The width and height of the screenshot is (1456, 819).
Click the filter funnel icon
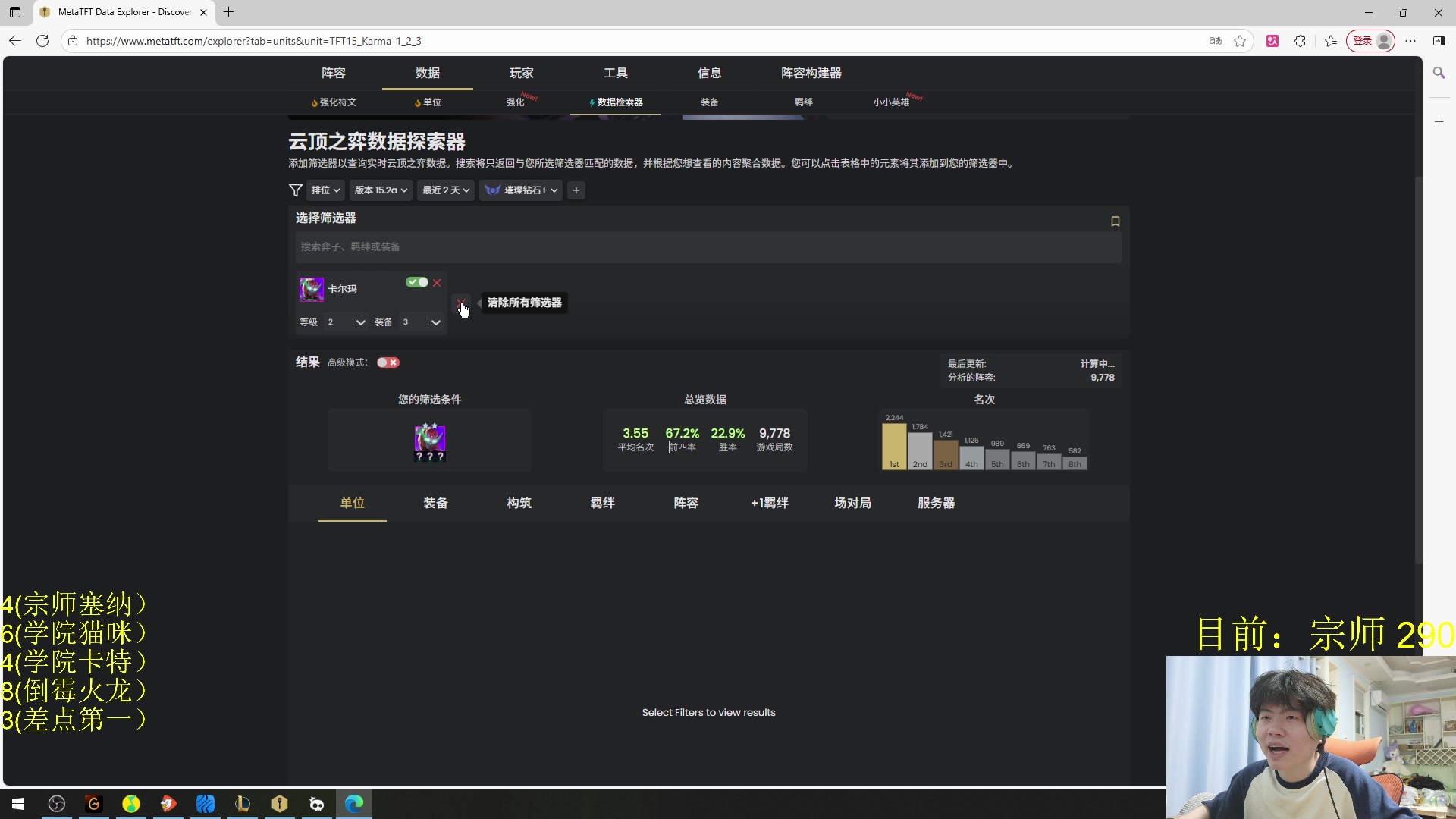(x=296, y=190)
